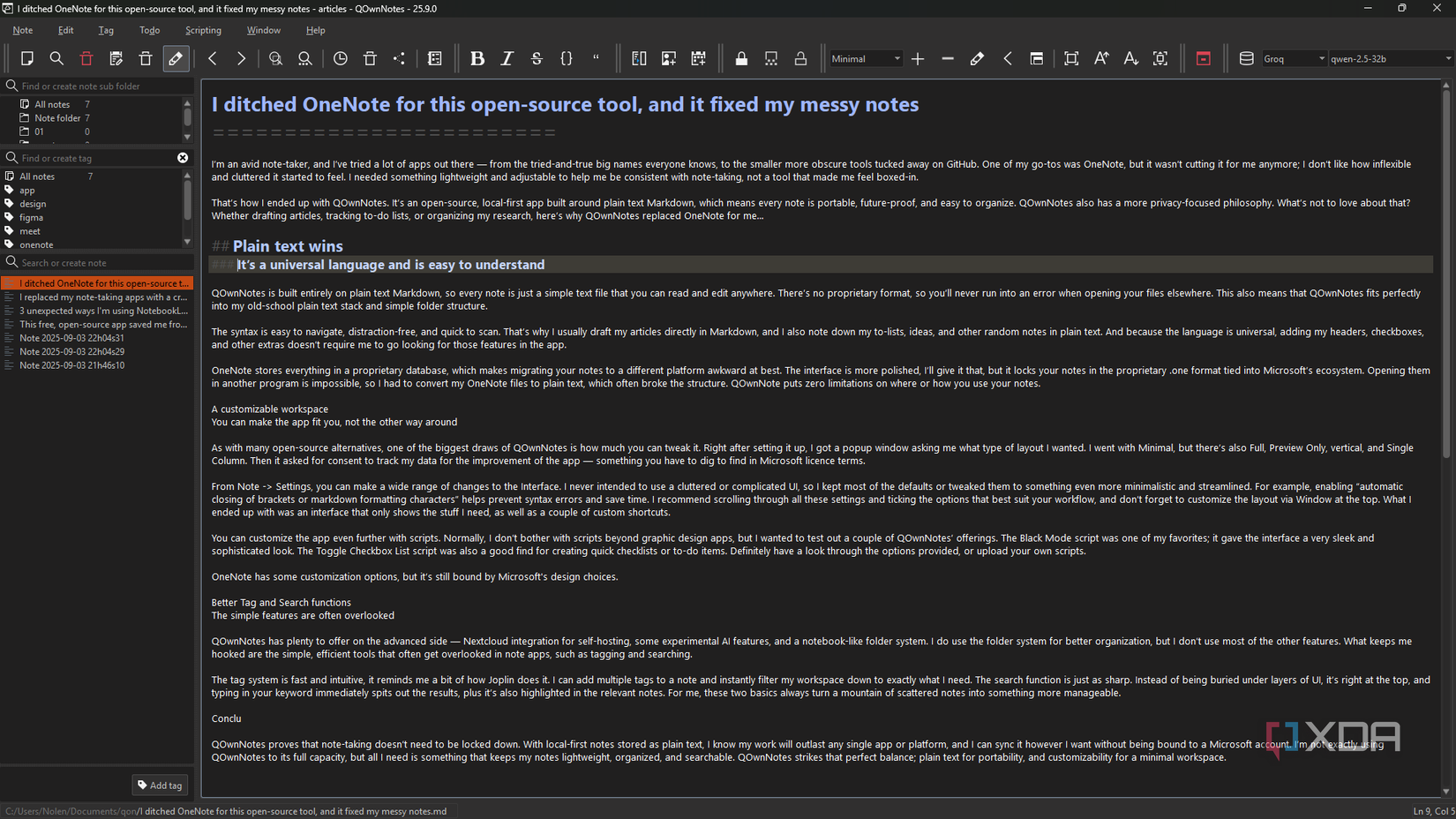Select the Note folder entry
This screenshot has width=1456, height=819.
tap(56, 117)
